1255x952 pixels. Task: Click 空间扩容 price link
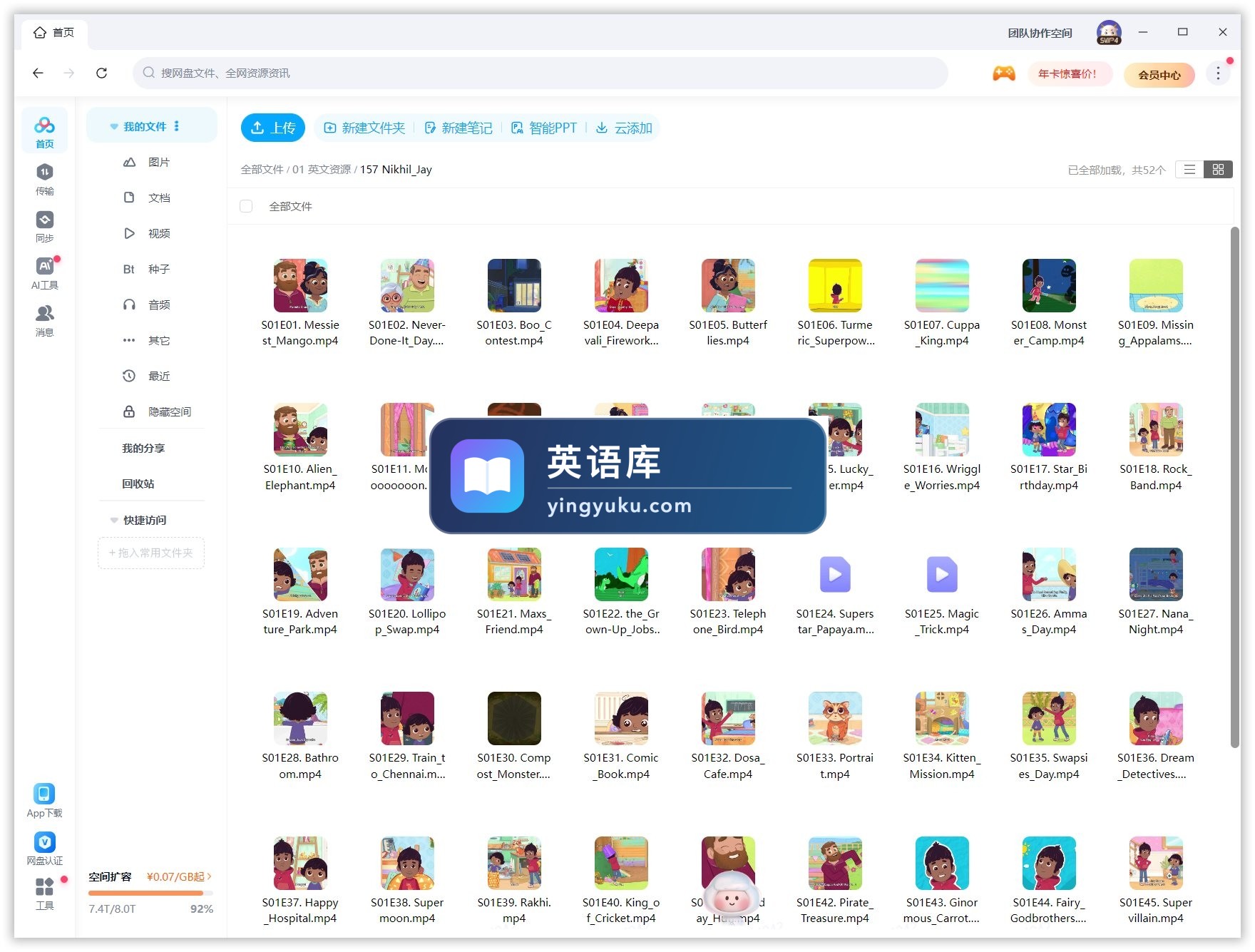click(x=179, y=876)
